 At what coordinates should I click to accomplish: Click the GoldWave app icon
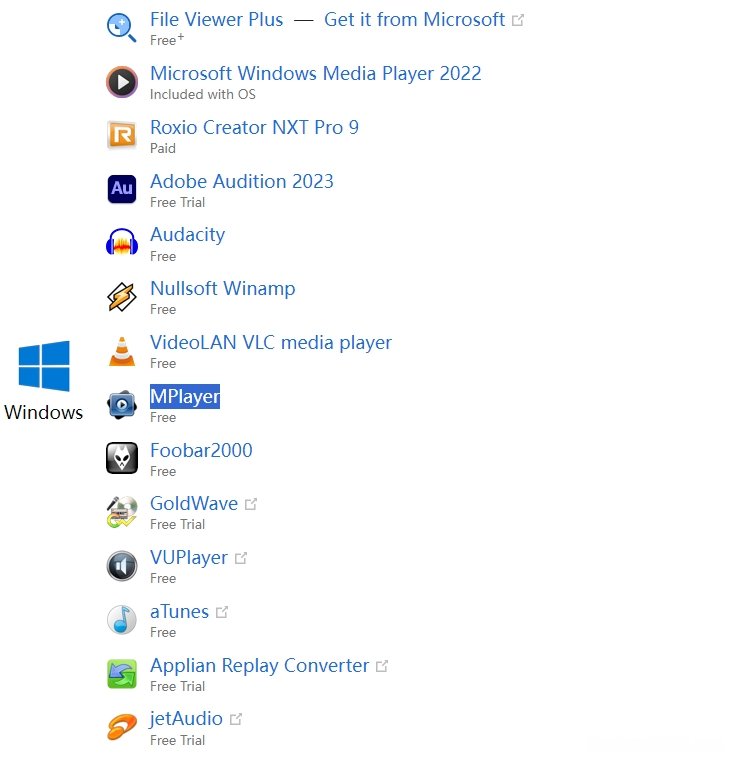(122, 512)
